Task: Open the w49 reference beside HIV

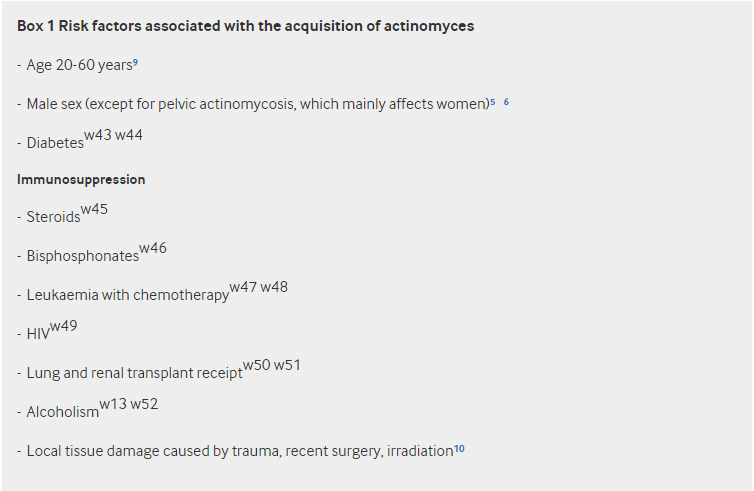Action: click(63, 326)
